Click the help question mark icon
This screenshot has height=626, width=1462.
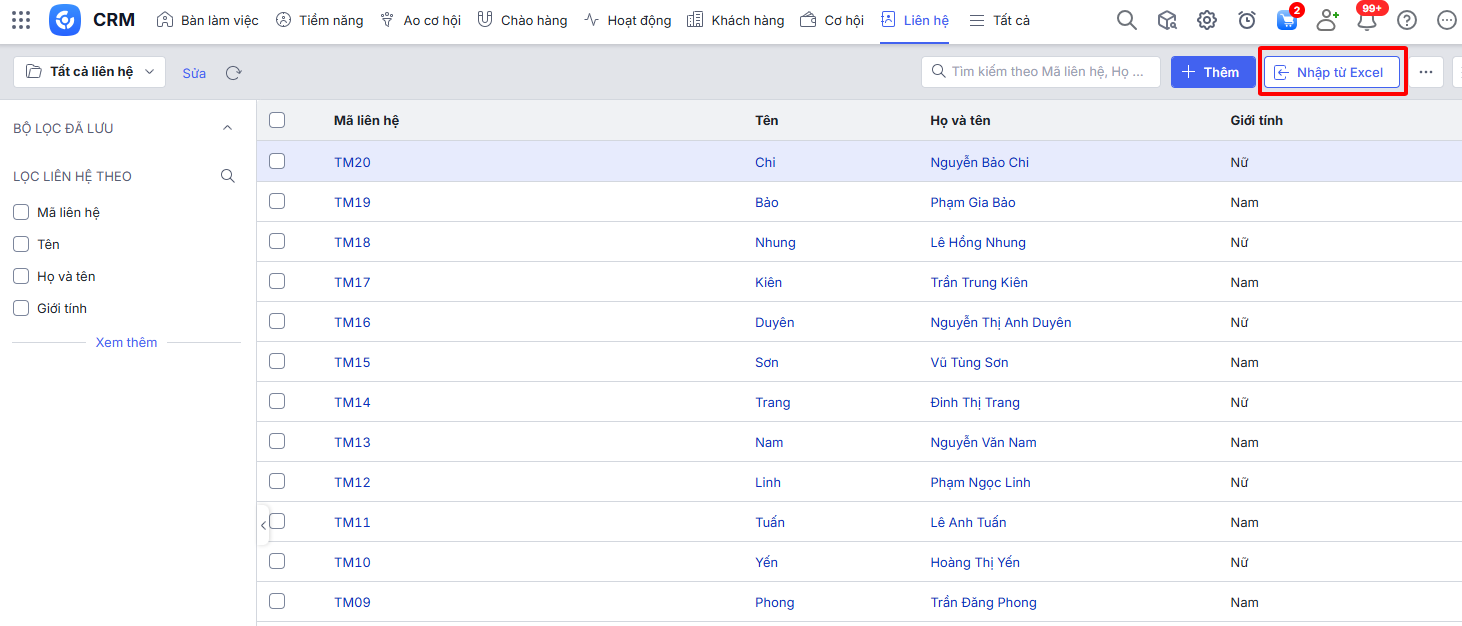tap(1407, 20)
